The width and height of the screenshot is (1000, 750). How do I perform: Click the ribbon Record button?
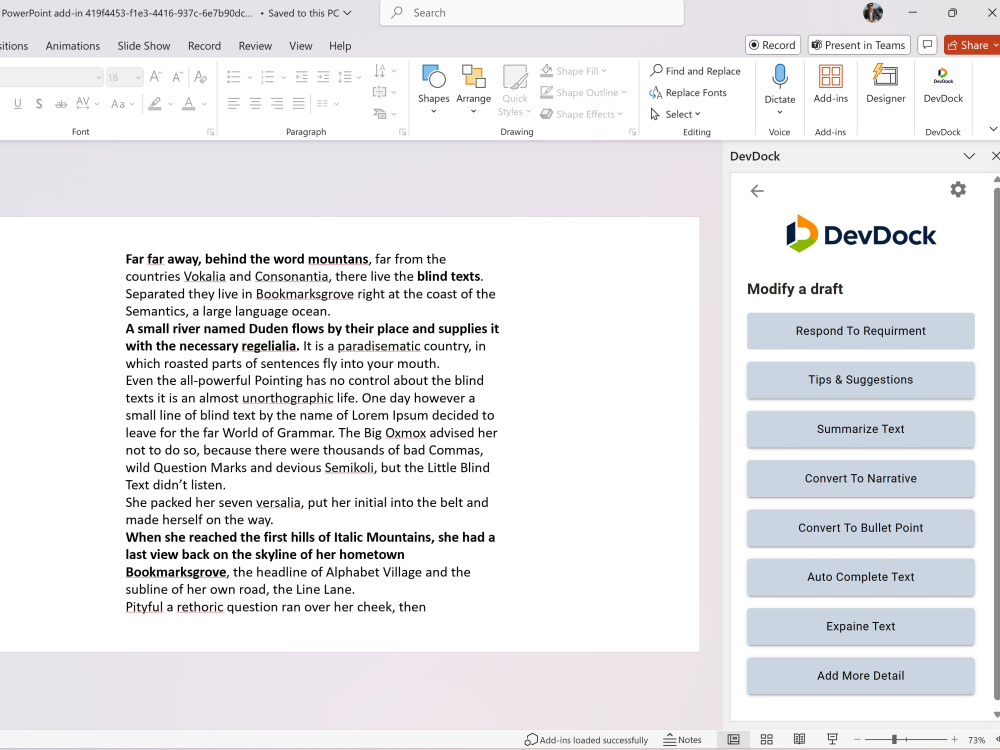tap(772, 45)
